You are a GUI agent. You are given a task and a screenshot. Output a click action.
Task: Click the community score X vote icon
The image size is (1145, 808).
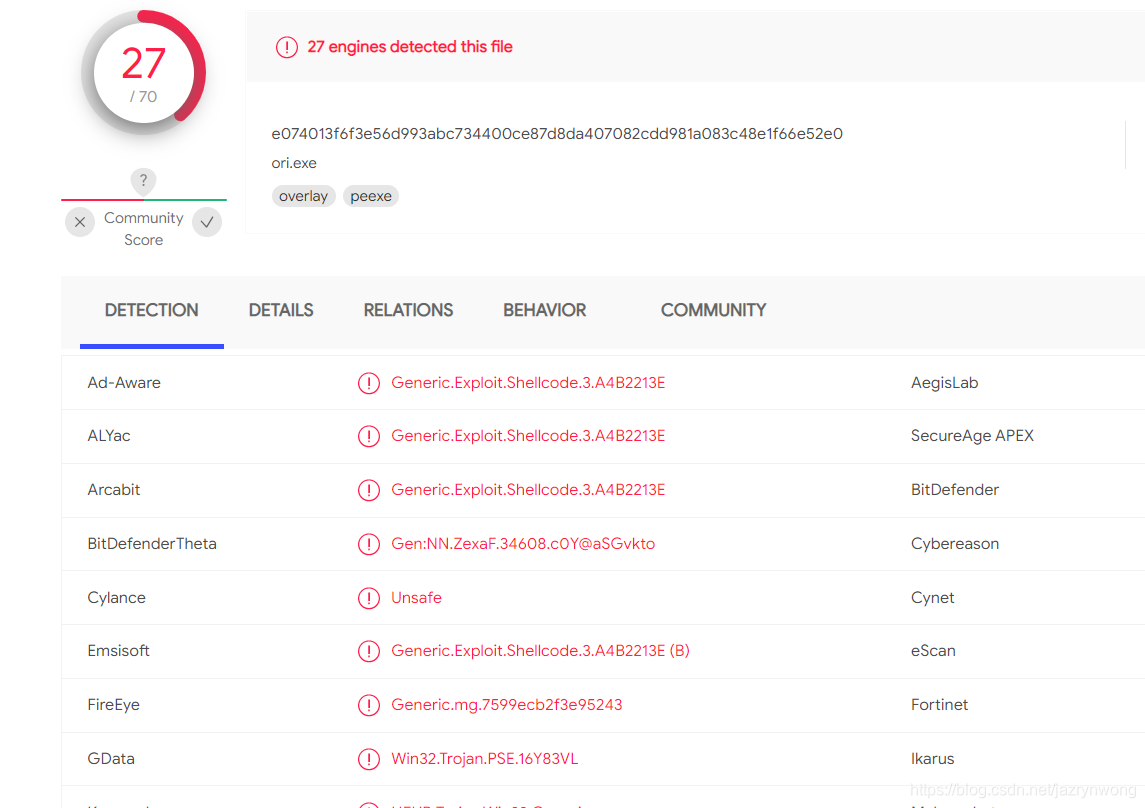pos(80,222)
